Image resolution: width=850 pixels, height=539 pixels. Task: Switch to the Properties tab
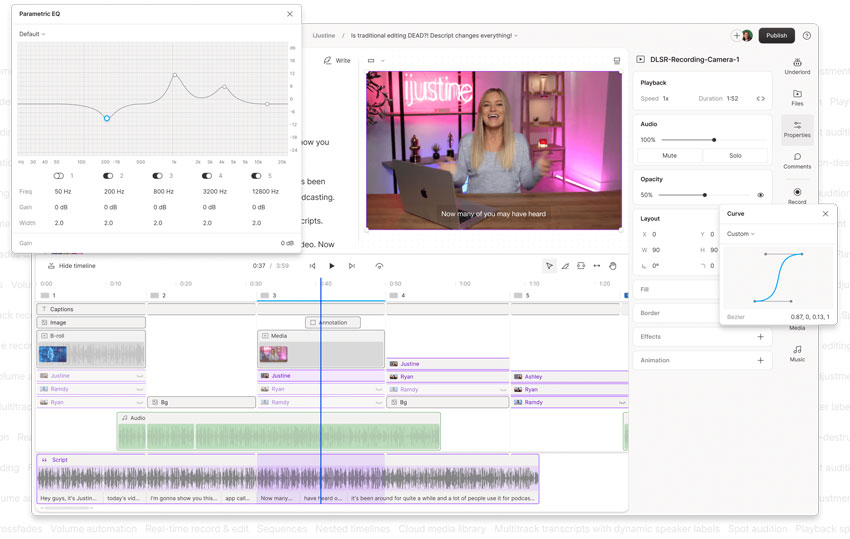point(797,128)
